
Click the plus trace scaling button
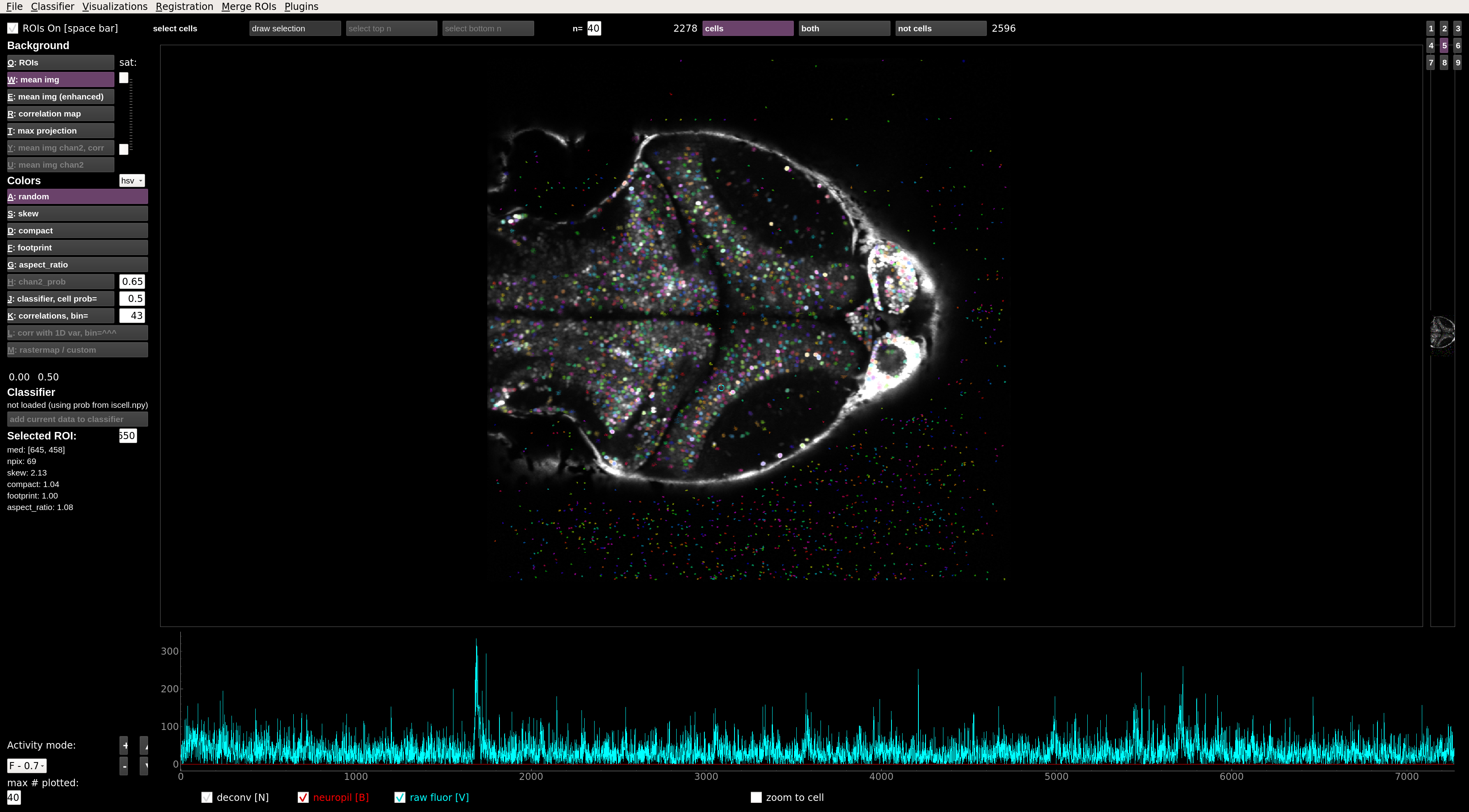click(124, 745)
